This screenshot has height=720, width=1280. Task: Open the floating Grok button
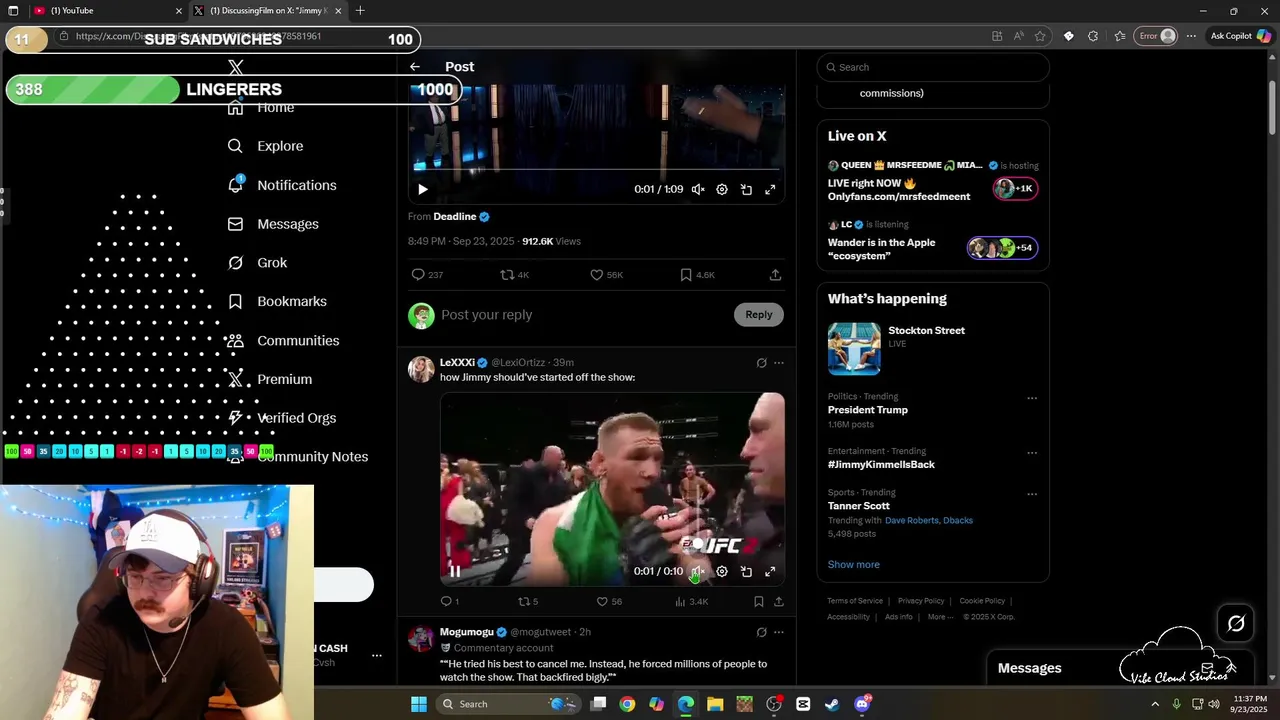pyautogui.click(x=1236, y=624)
